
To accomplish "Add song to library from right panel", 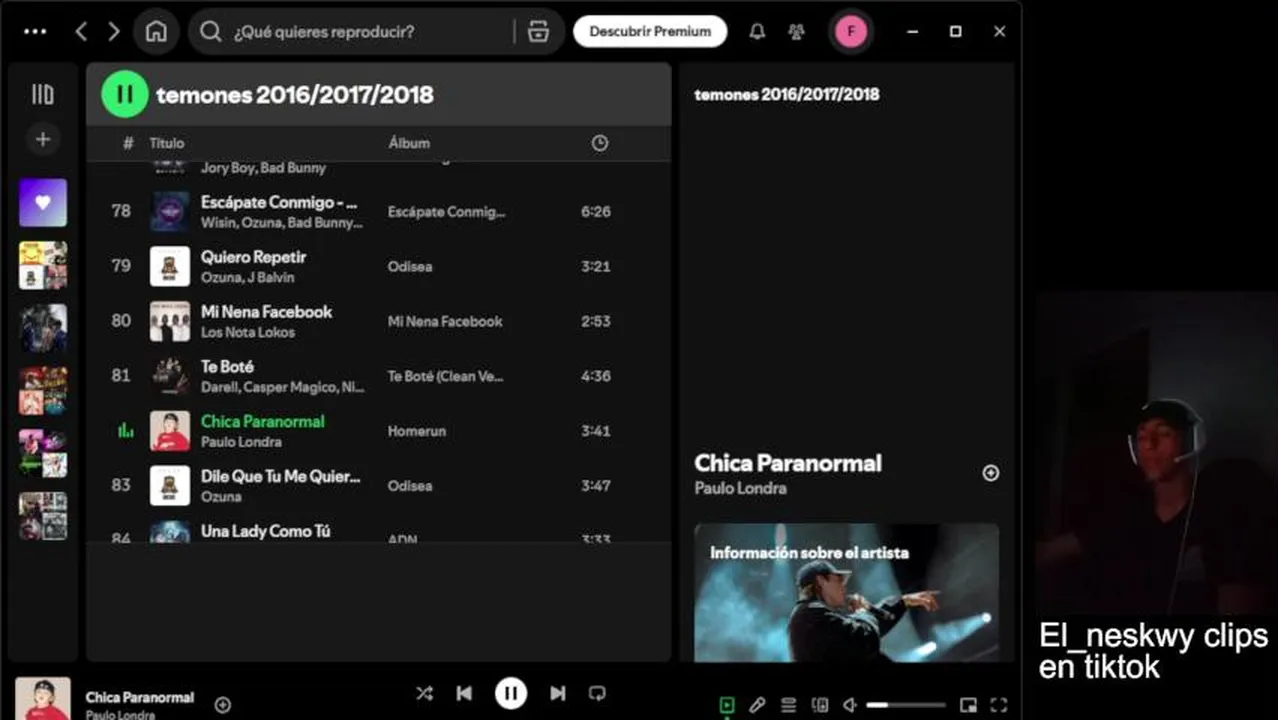I will click(x=990, y=473).
